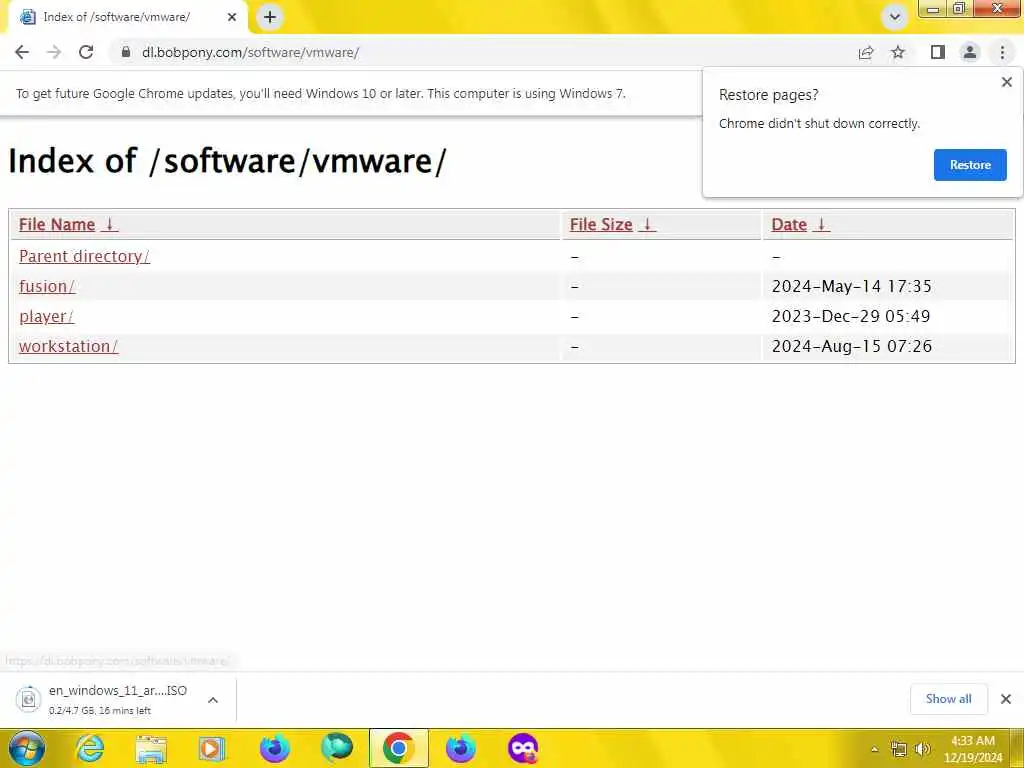The width and height of the screenshot is (1024, 768).
Task: View site security lock information
Action: (x=126, y=52)
